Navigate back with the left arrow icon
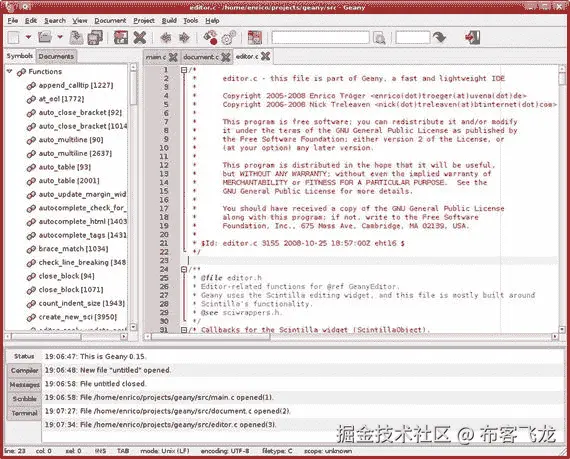Screen dimensions: 570x459 coord(166,37)
